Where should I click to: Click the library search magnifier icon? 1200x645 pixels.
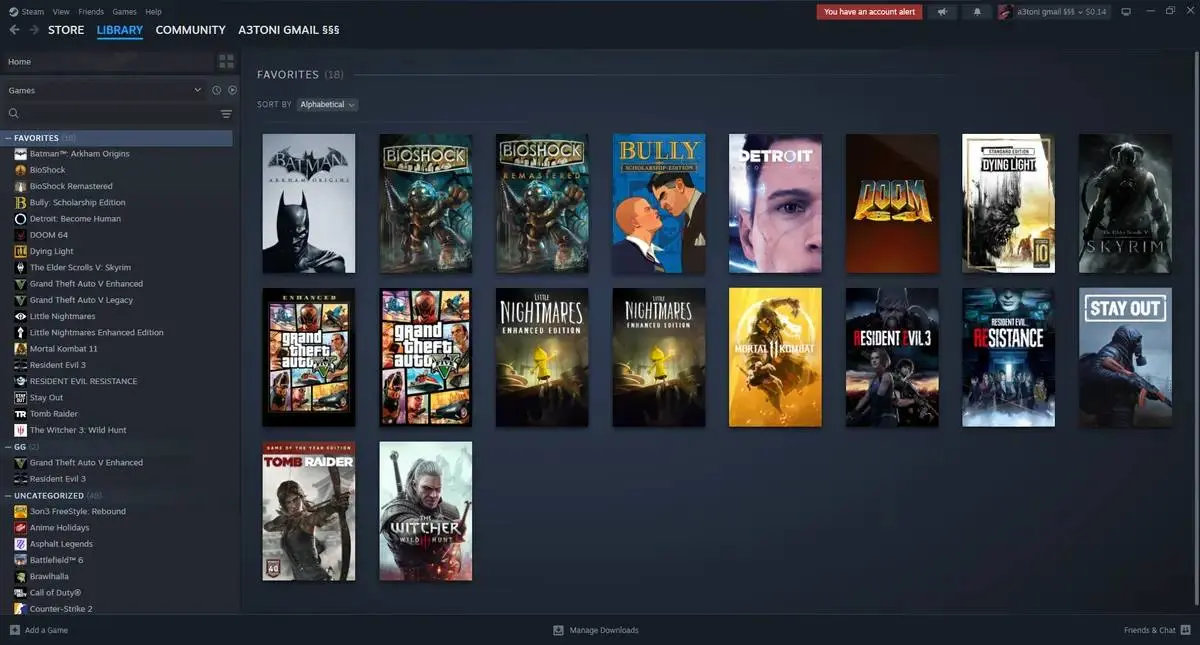point(14,114)
